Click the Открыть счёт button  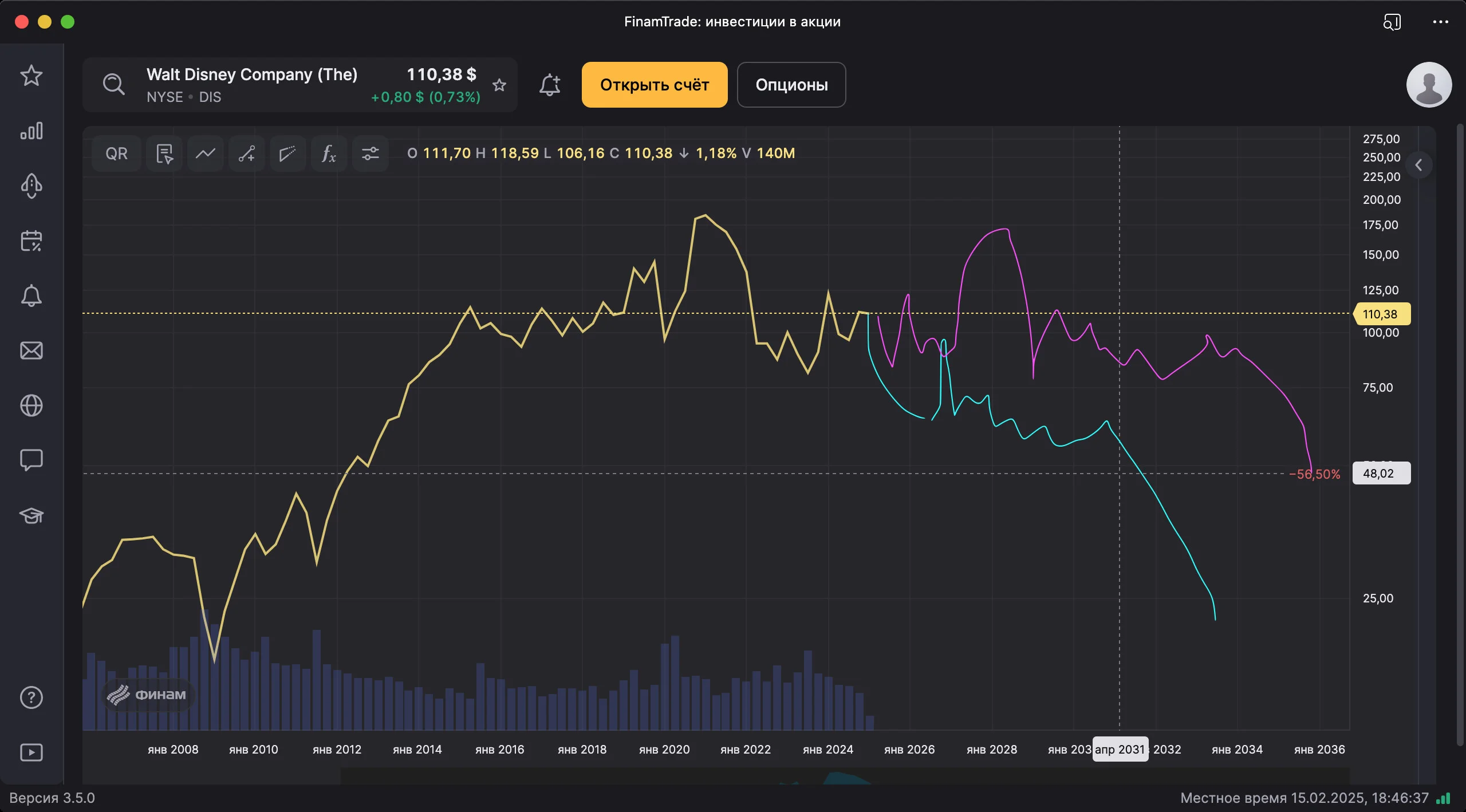pos(655,85)
